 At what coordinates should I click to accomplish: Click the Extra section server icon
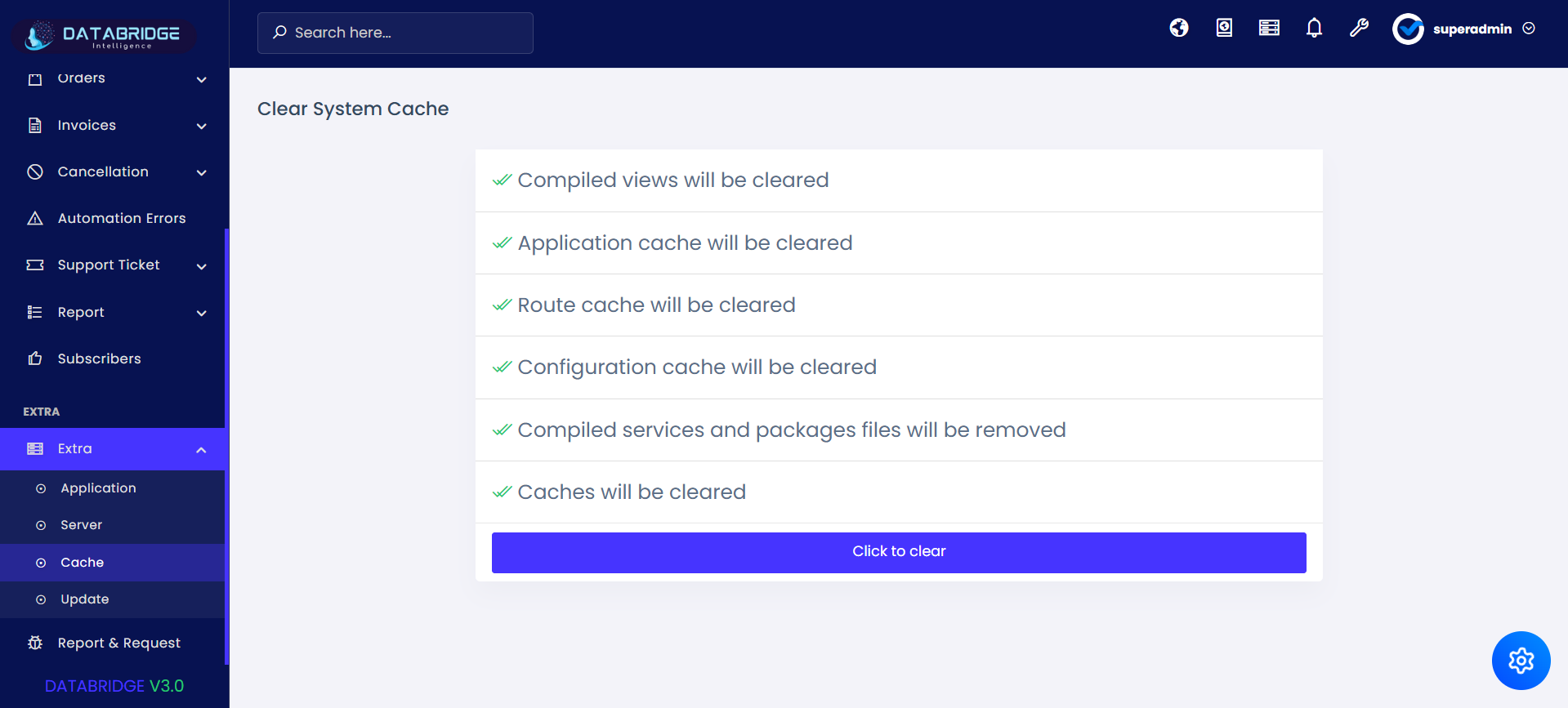coord(35,448)
